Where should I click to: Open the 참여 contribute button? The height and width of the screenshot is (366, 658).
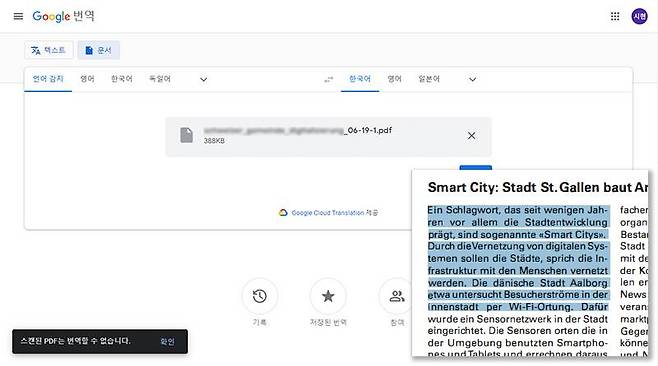396,296
